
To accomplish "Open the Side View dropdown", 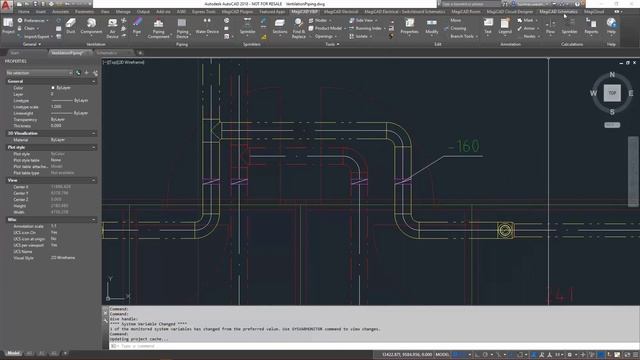I will [x=362, y=20].
